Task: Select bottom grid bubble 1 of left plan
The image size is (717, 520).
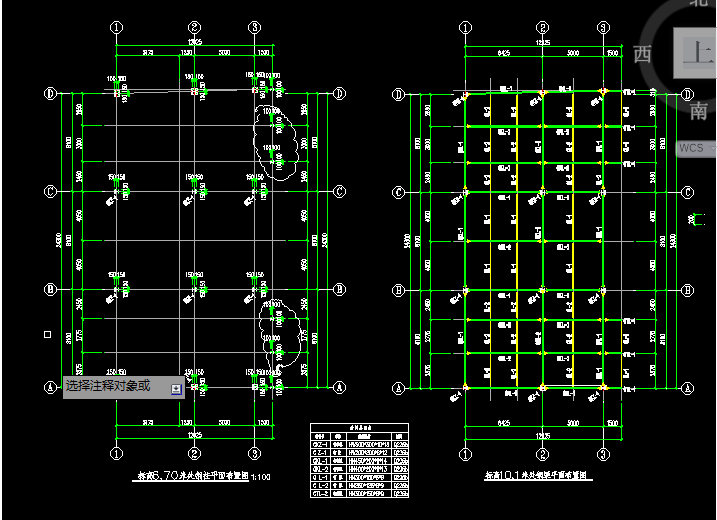Action: pos(117,453)
